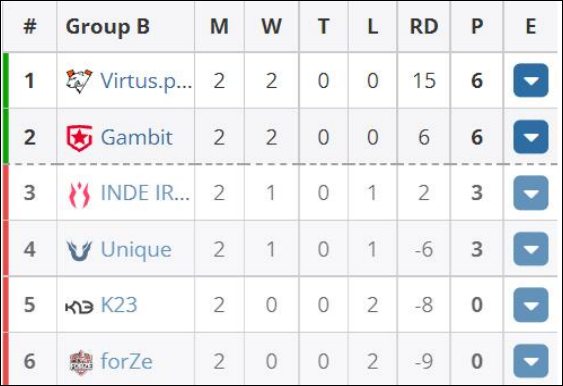Expand Virtus.pro row details arrow
This screenshot has height=386, width=563.
click(531, 80)
